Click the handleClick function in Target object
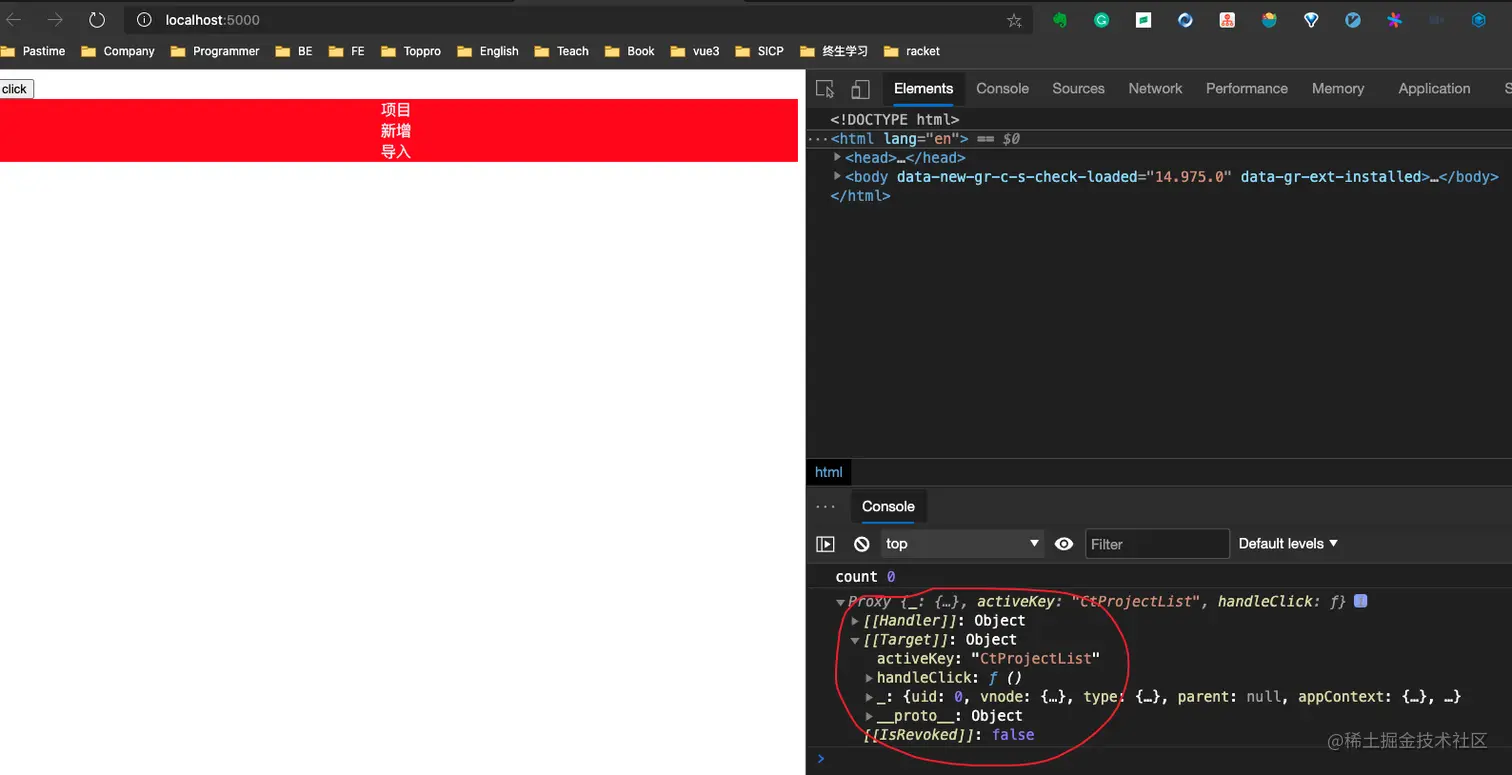The width and height of the screenshot is (1512, 775). (x=925, y=677)
